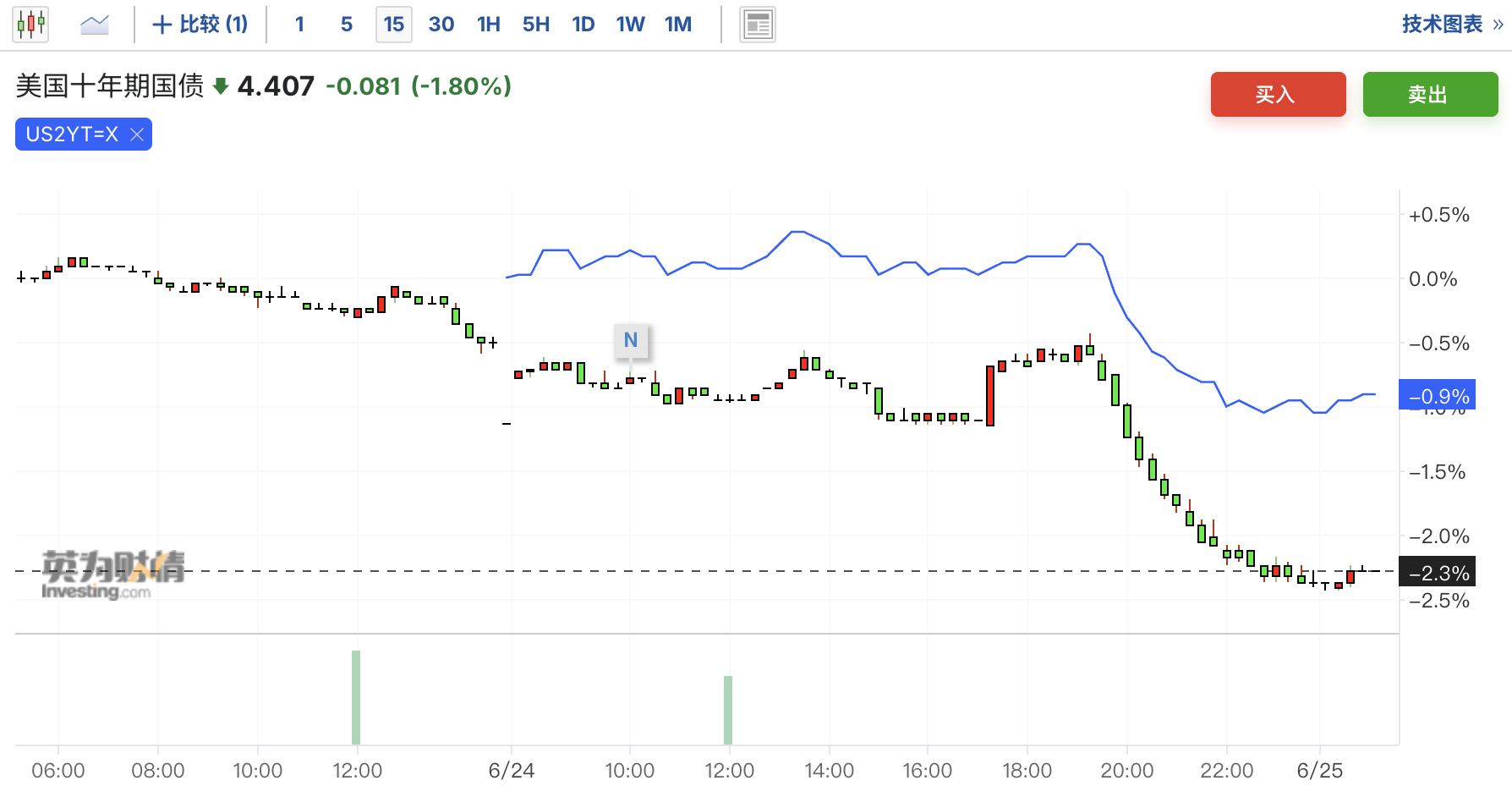Image resolution: width=1512 pixels, height=797 pixels.
Task: Click the volume bar above the 6/24 12:00 label
Action: click(728, 710)
